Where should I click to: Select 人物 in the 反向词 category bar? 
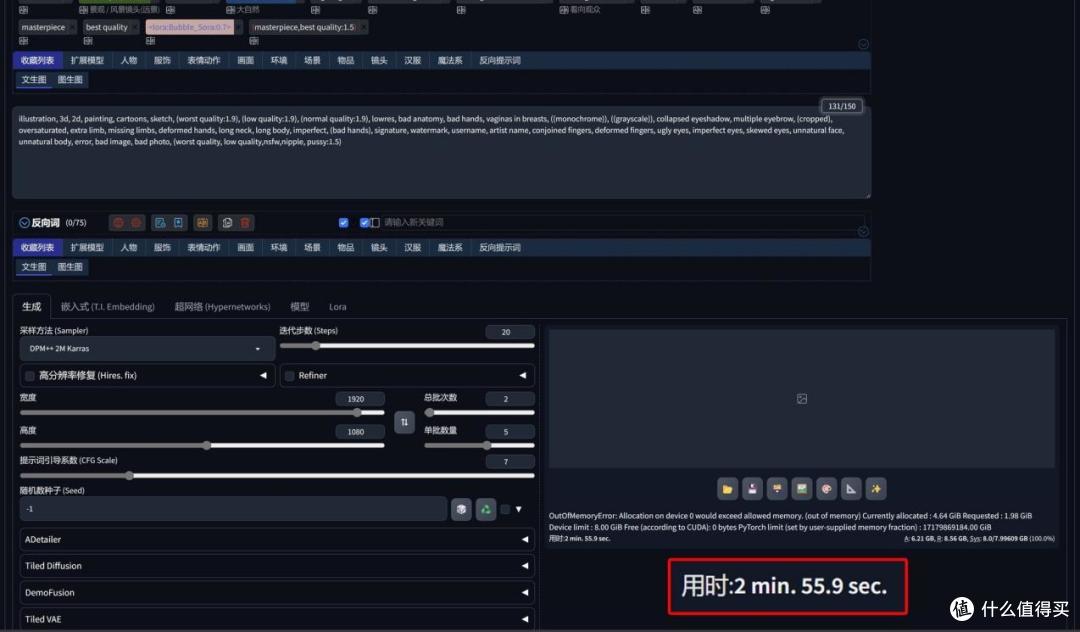(129, 248)
